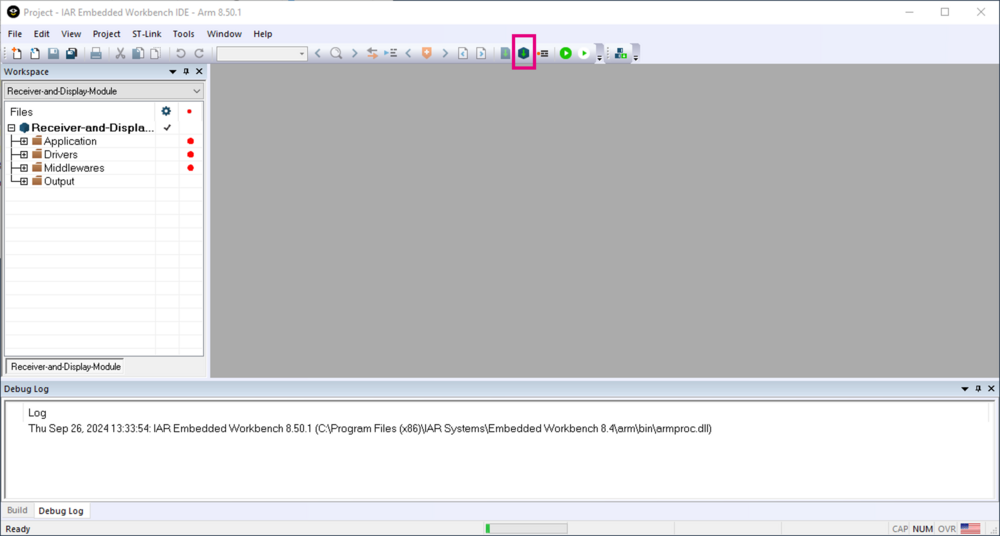Print using the printer toolbar icon
Image resolution: width=1000 pixels, height=536 pixels.
[96, 54]
